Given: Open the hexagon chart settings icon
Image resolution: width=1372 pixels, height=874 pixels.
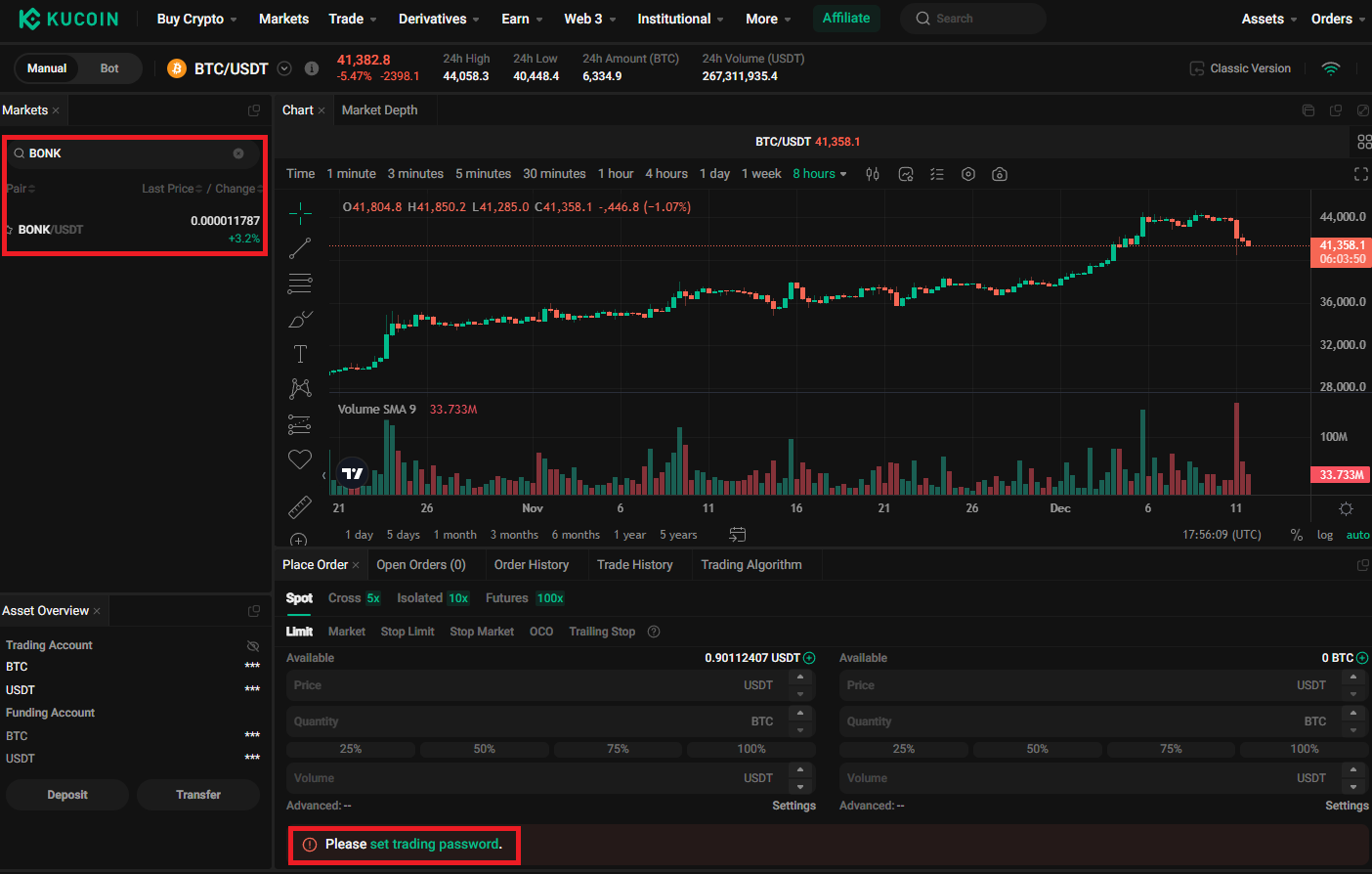Looking at the screenshot, I should (x=968, y=174).
